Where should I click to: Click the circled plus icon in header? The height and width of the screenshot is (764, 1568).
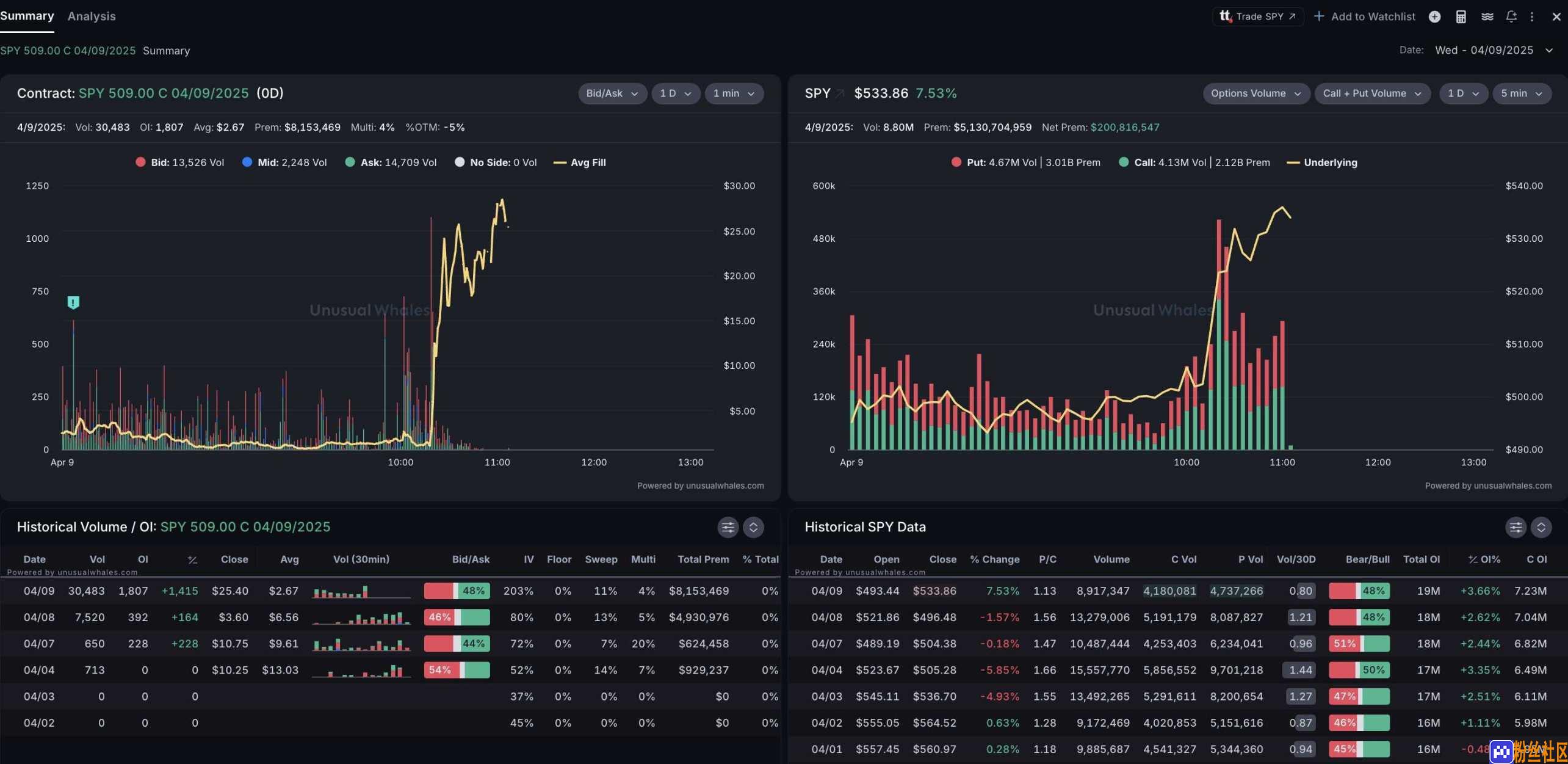[x=1434, y=16]
